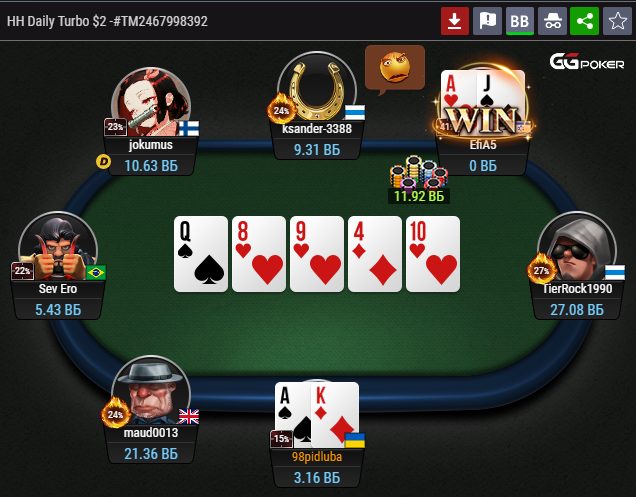Click the GGPoker logo

[587, 62]
